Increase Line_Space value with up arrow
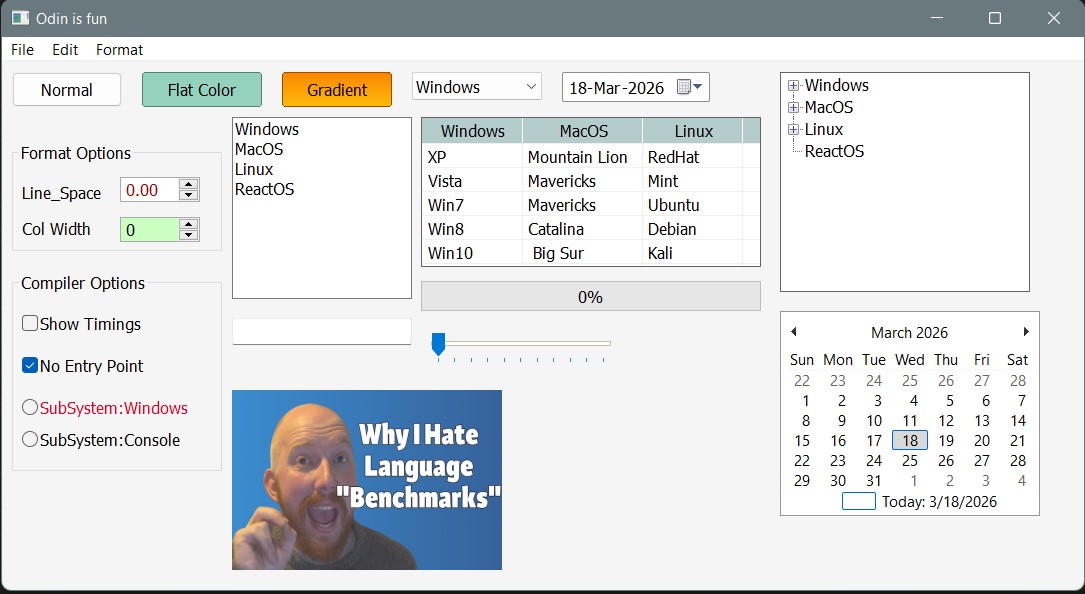The height and width of the screenshot is (594, 1085). coord(188,184)
